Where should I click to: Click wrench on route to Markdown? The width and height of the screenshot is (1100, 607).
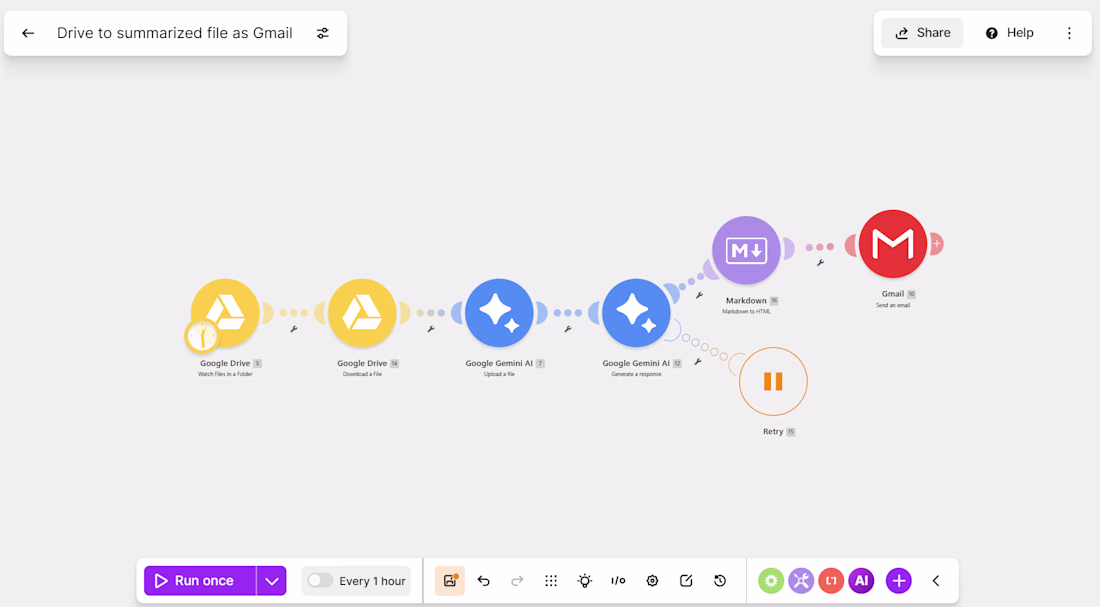699,295
